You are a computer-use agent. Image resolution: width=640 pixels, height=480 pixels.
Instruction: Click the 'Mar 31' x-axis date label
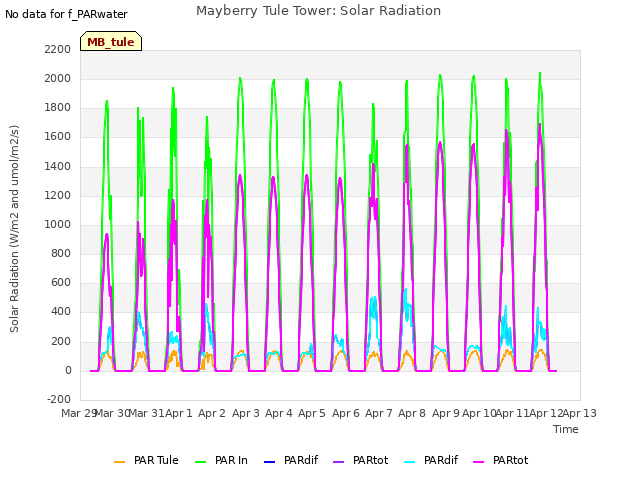coord(146,413)
